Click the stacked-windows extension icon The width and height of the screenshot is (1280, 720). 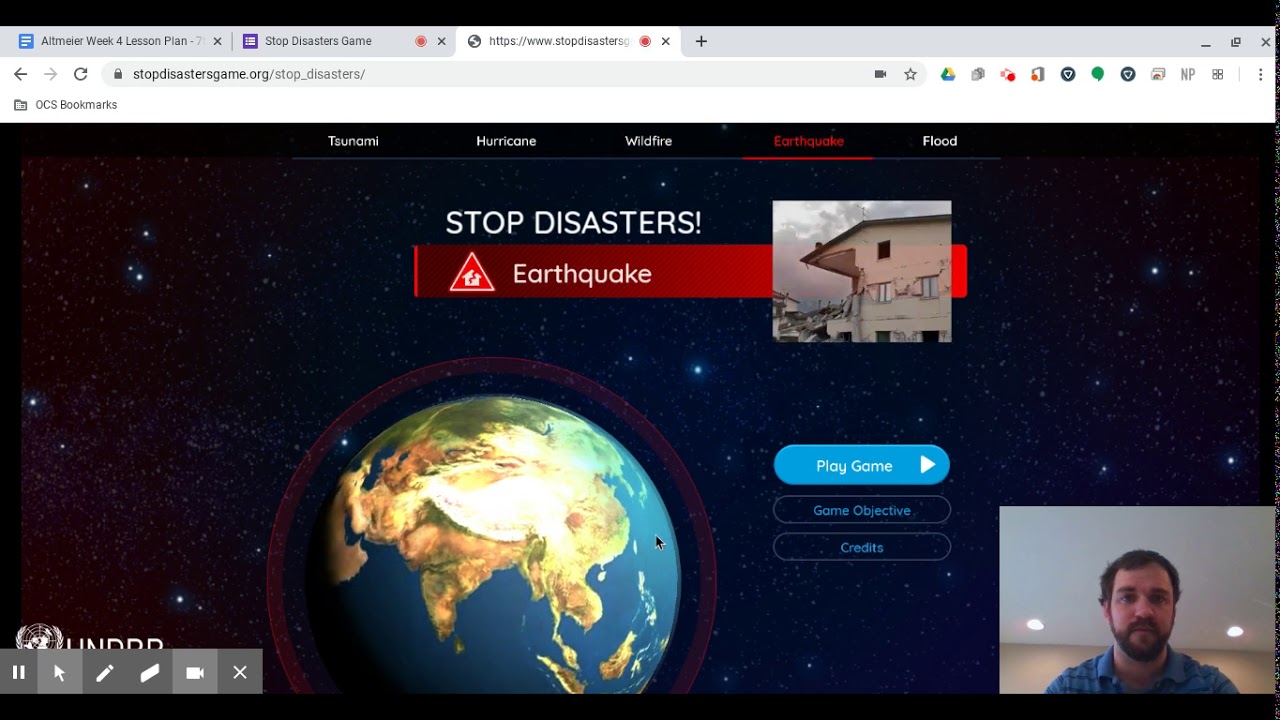[1158, 74]
